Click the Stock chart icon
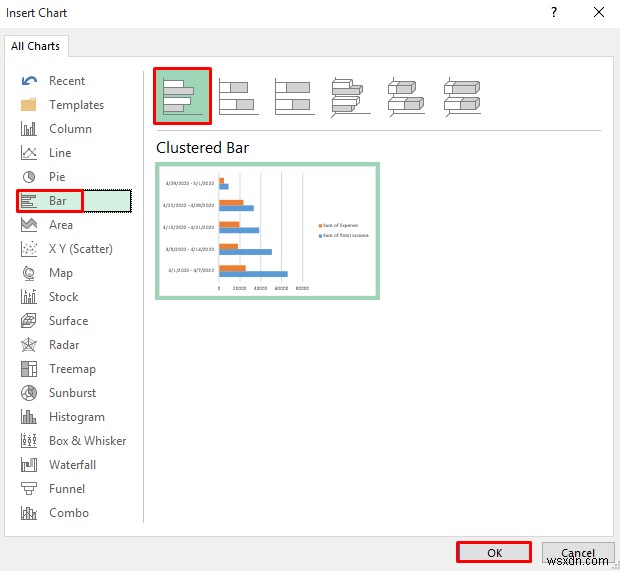This screenshot has width=620, height=571. click(x=28, y=297)
